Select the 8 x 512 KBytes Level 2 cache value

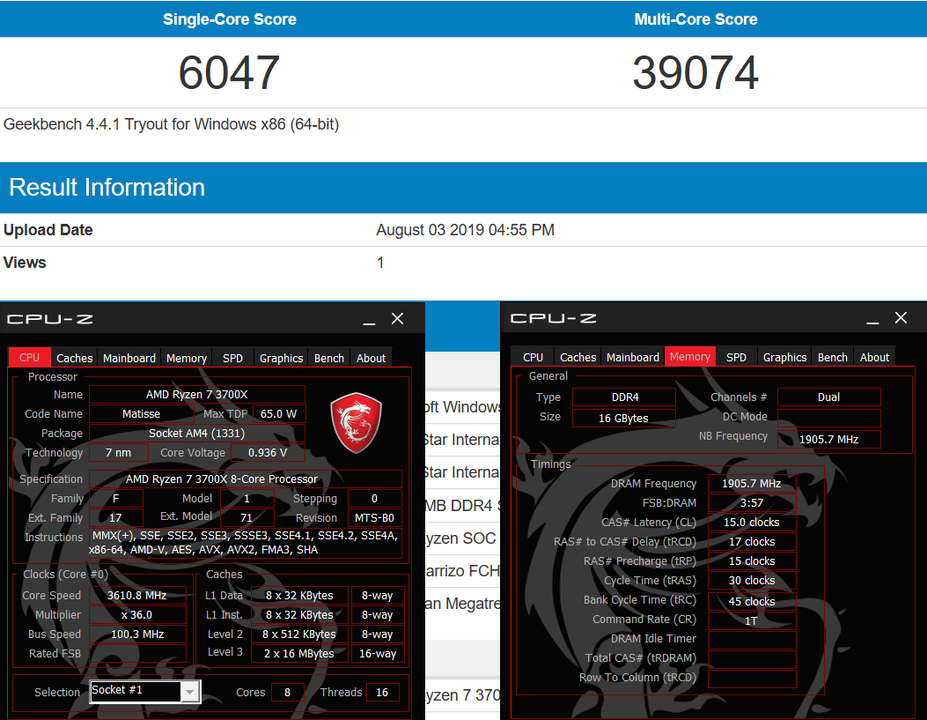(x=299, y=634)
